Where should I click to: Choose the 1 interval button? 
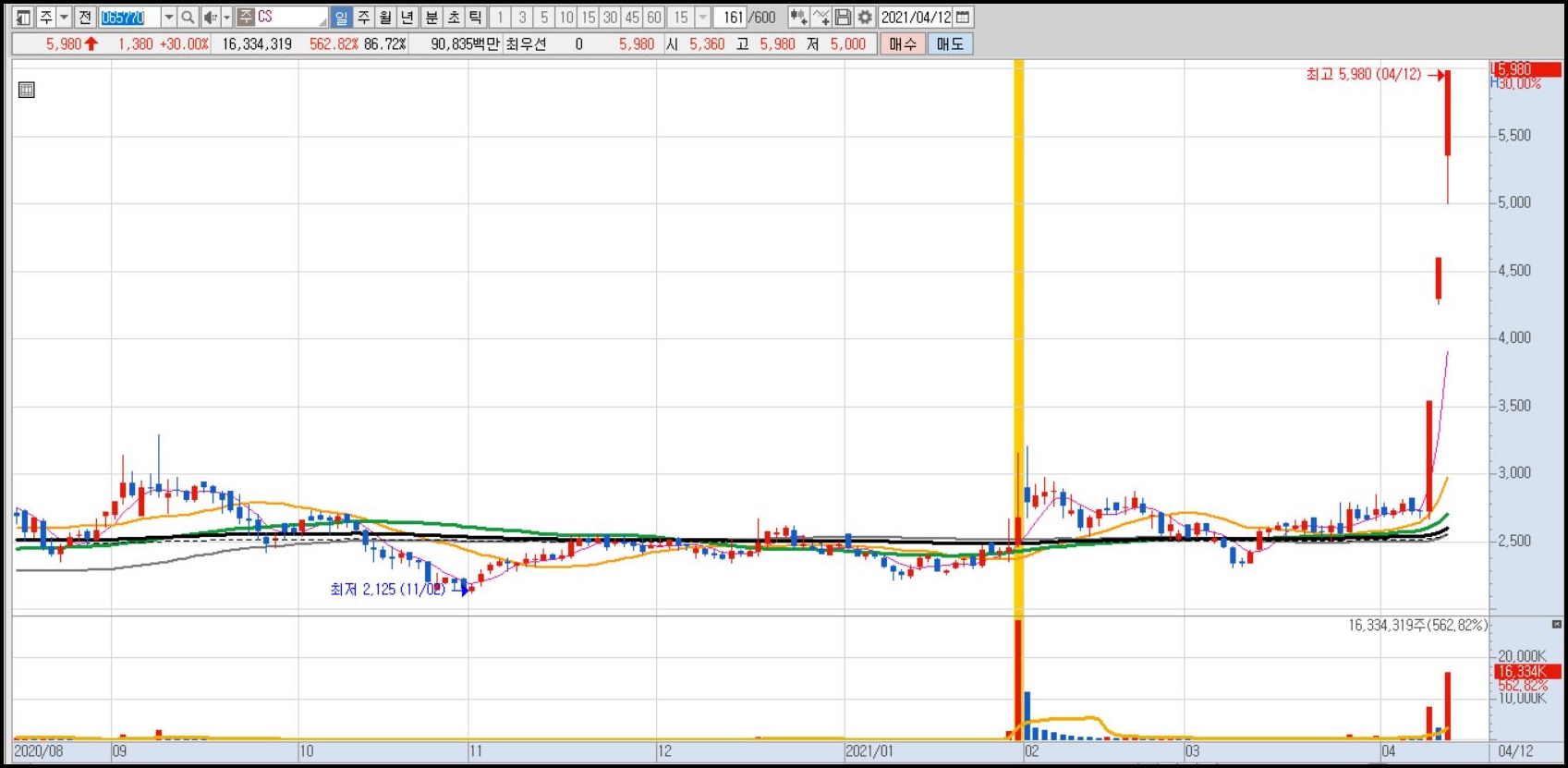(500, 18)
